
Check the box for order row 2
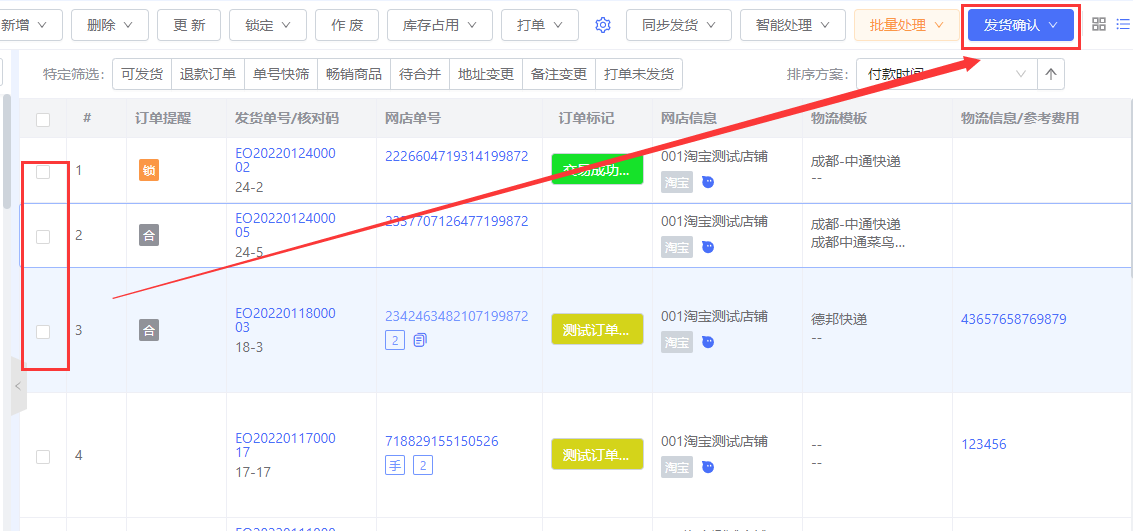point(43,236)
